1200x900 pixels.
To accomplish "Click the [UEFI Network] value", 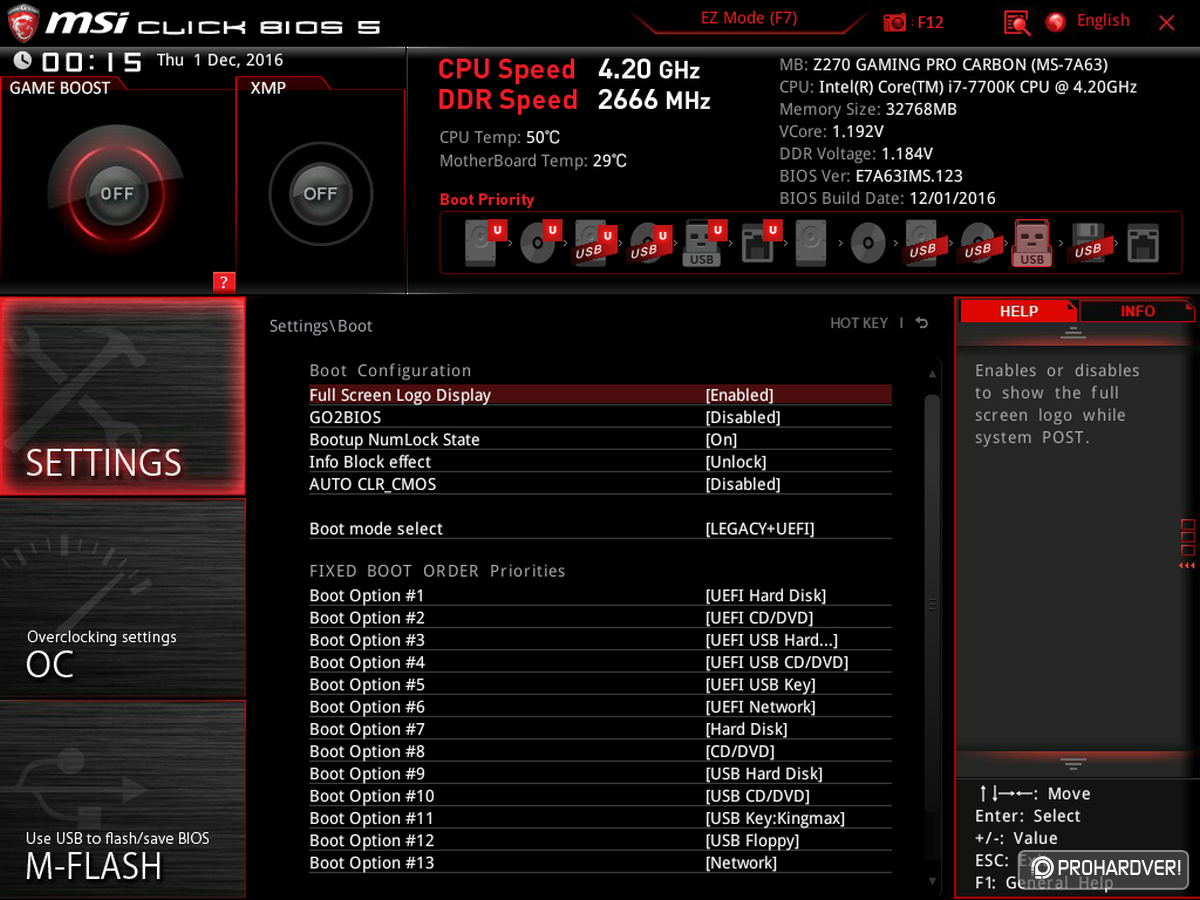I will pos(761,707).
